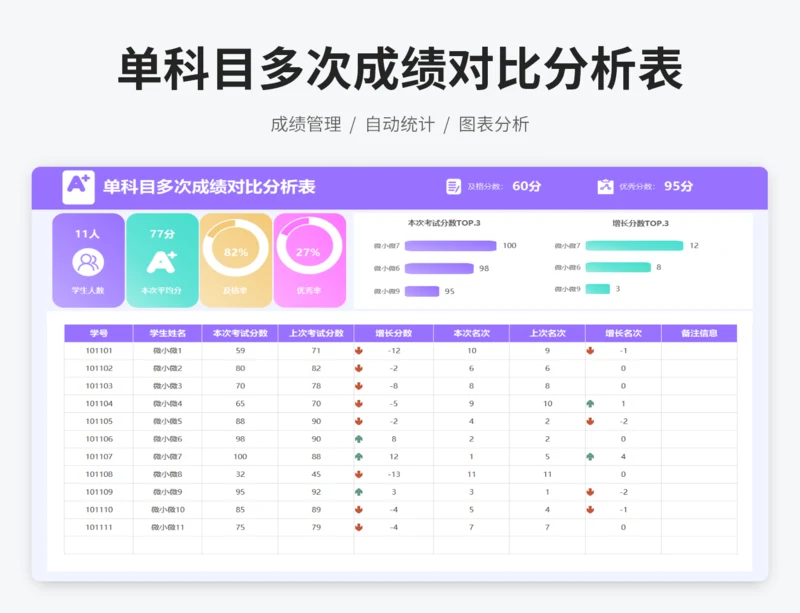This screenshot has height=613, width=800.
Task: Click the 本次考试分数 column header
Action: (240, 333)
